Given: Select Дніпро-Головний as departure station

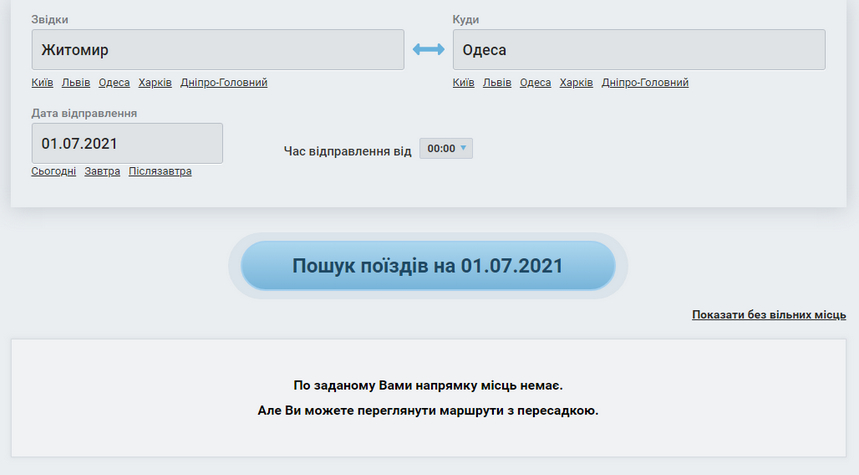Looking at the screenshot, I should 224,83.
